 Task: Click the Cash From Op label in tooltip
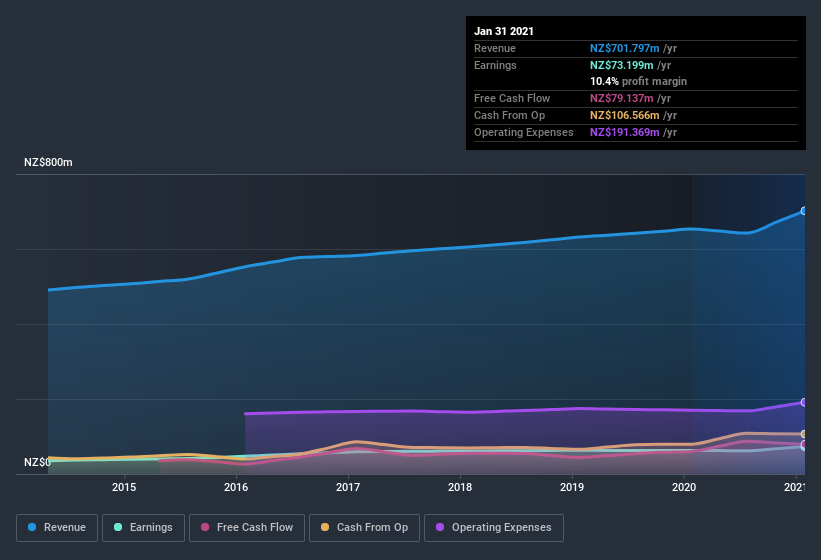tap(509, 115)
